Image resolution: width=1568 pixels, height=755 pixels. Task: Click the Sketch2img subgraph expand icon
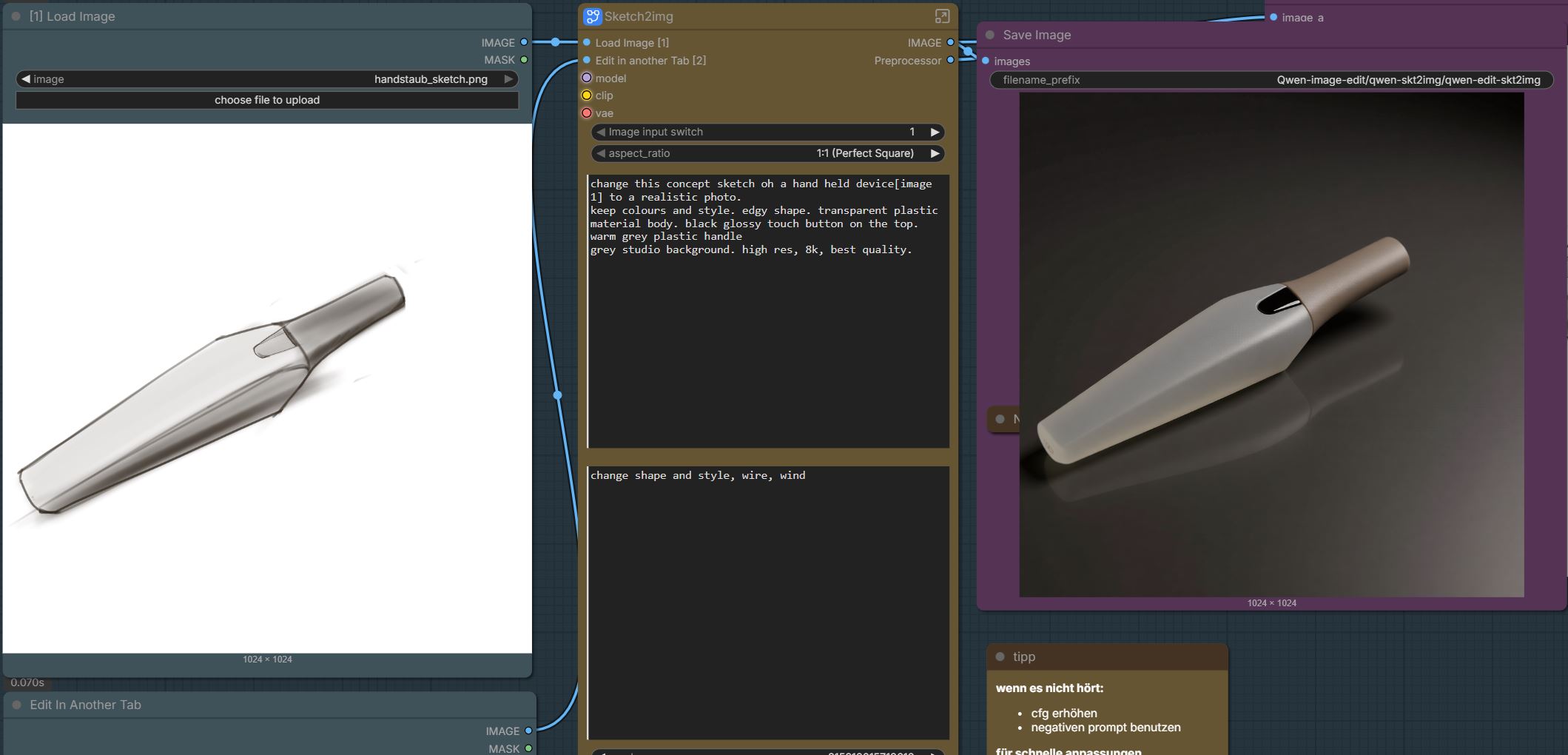coord(942,16)
